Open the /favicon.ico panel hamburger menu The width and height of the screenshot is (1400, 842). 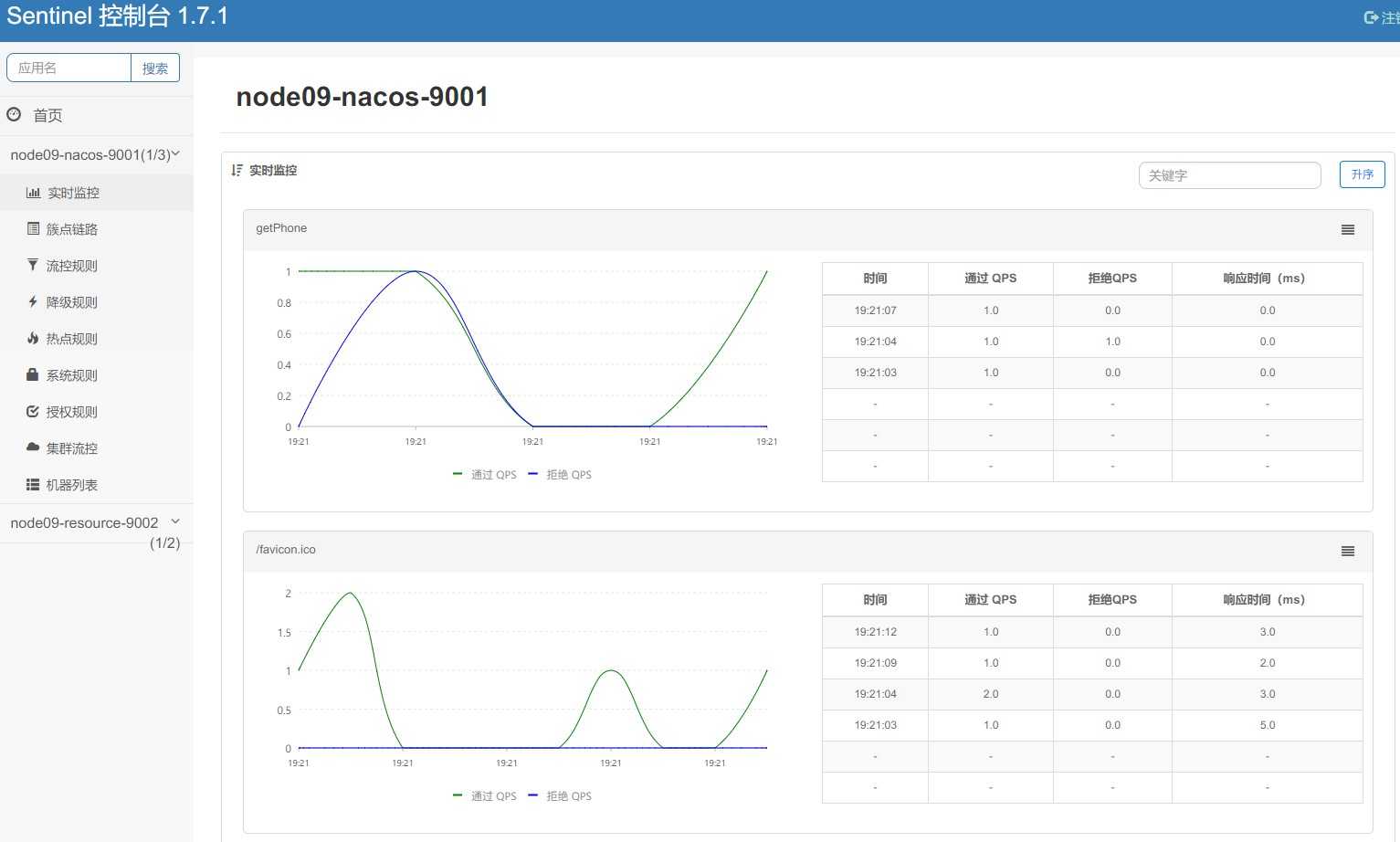pos(1347,552)
